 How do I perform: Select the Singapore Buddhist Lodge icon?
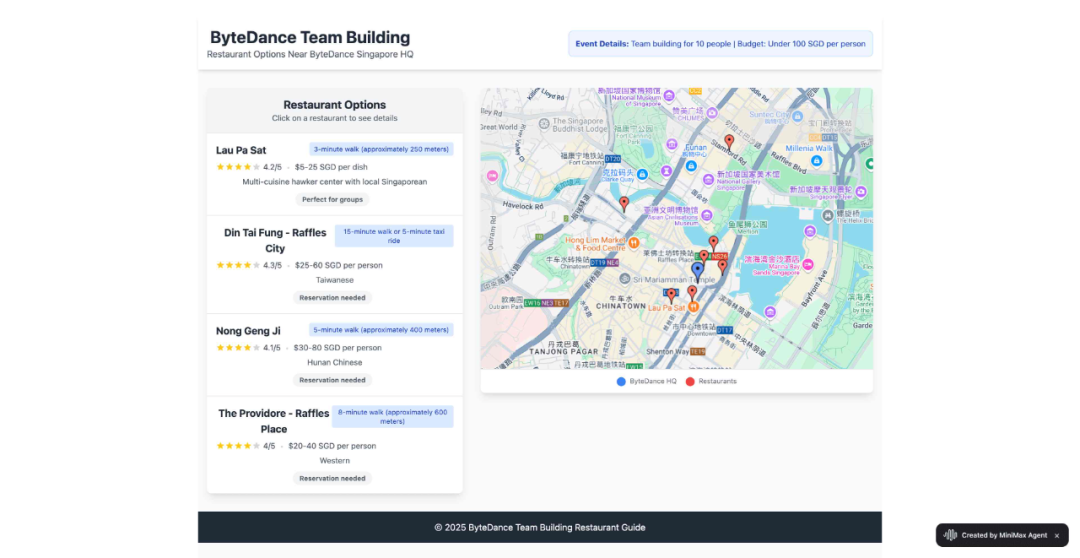543,124
